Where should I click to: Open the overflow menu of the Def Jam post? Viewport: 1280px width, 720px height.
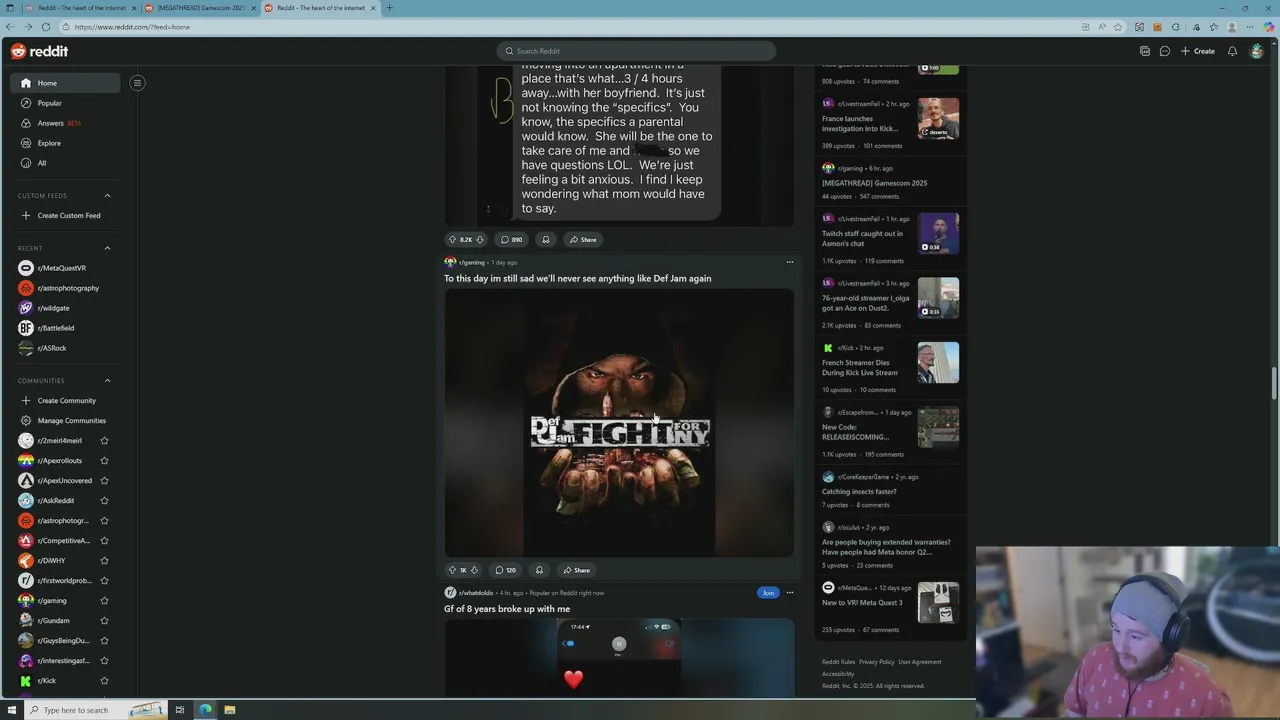coord(789,262)
